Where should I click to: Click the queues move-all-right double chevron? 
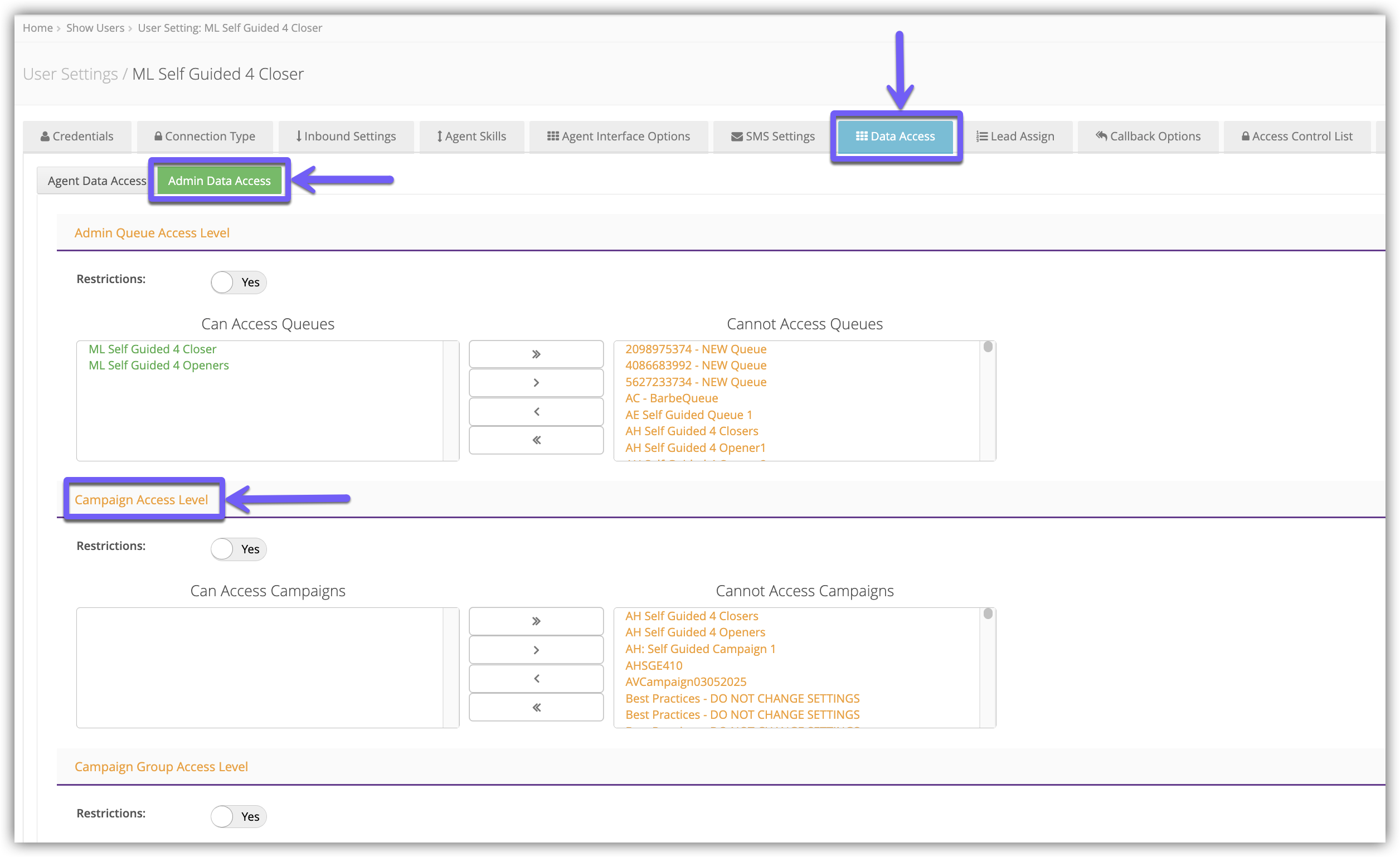(x=536, y=354)
